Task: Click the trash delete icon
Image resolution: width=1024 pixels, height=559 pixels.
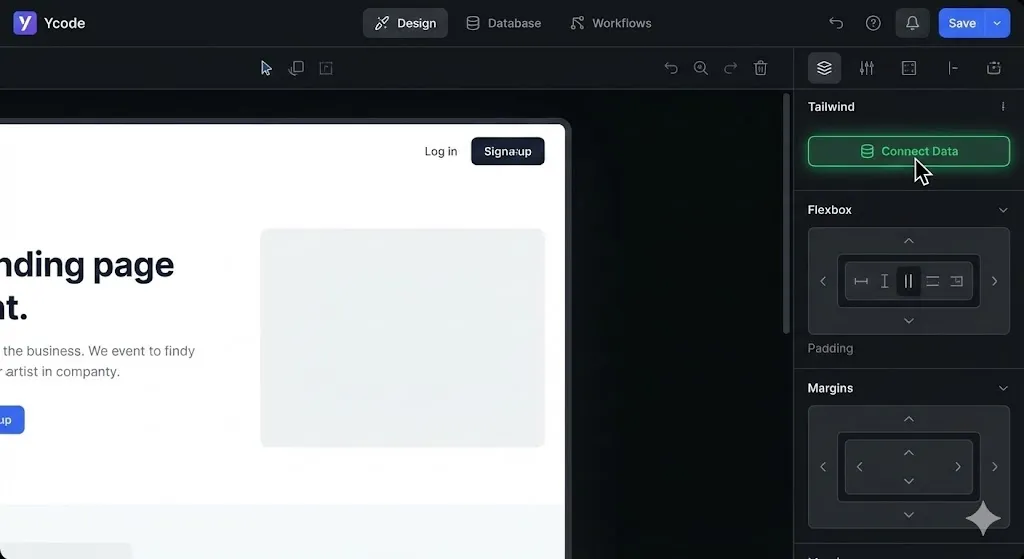Action: pos(760,68)
